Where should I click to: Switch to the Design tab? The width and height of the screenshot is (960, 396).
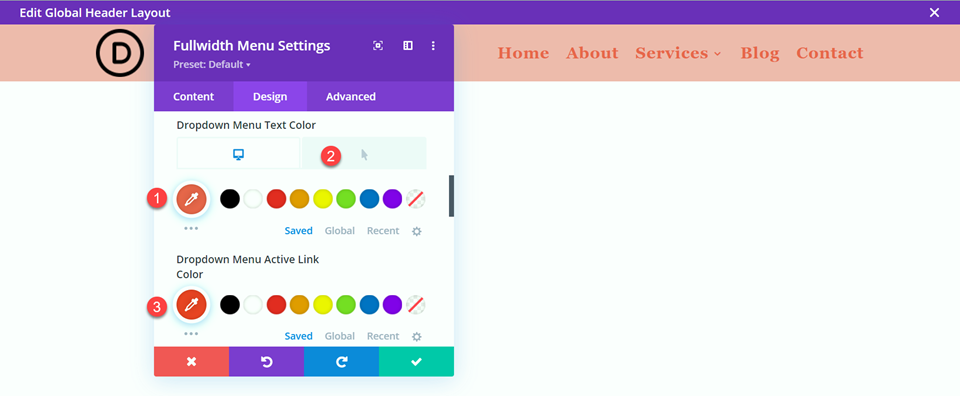point(270,97)
